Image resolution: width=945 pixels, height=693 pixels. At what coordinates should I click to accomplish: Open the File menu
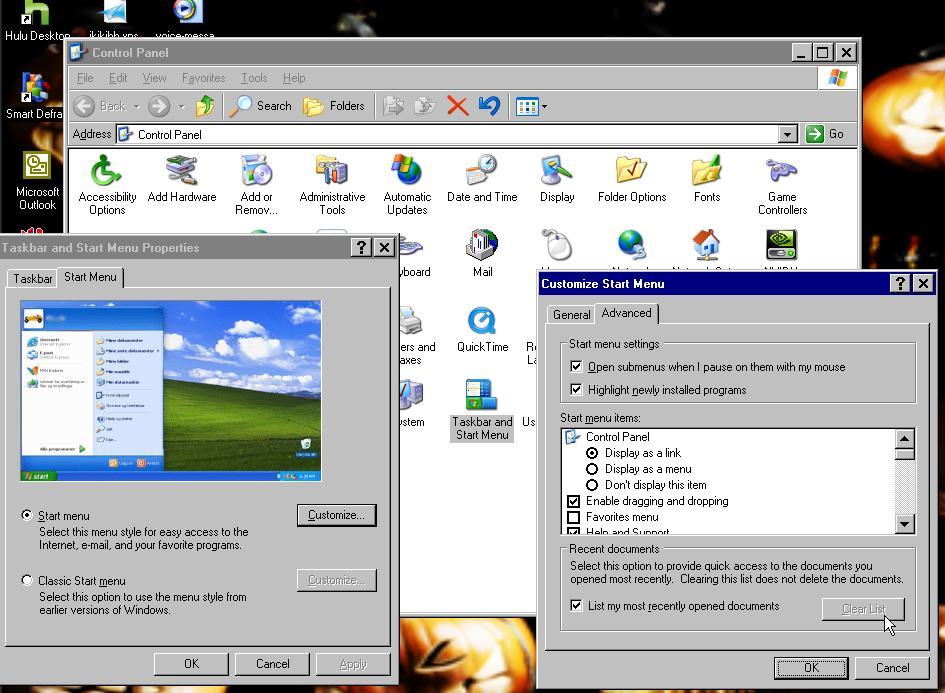coord(85,78)
